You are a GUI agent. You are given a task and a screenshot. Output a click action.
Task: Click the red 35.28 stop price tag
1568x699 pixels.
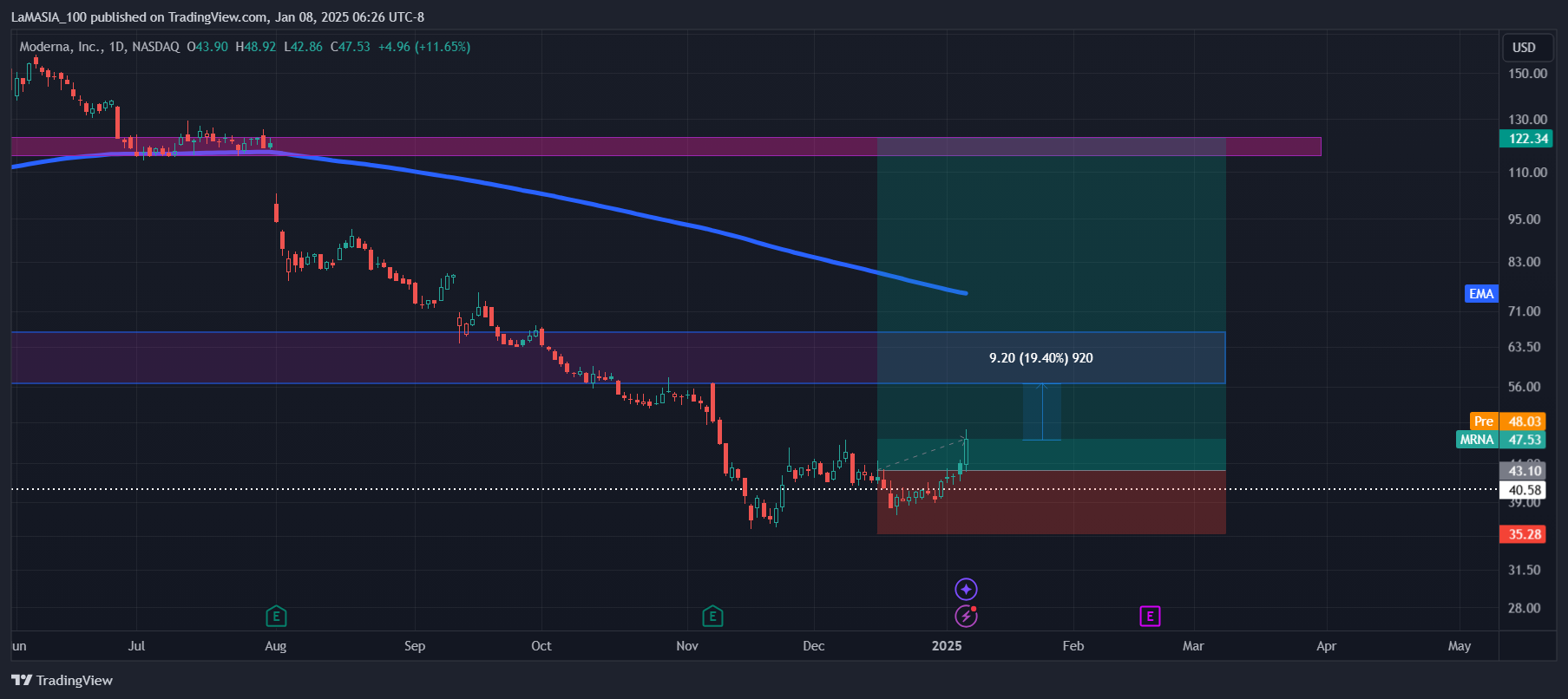point(1523,534)
